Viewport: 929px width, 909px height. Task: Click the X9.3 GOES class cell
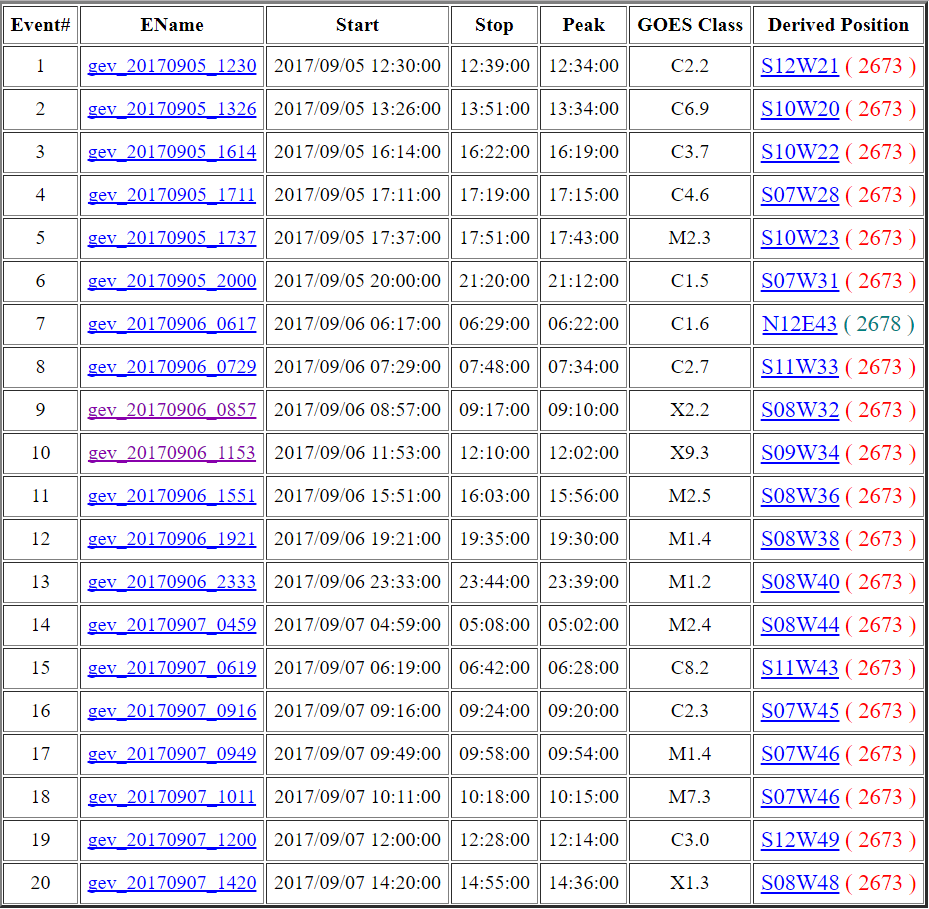point(690,453)
